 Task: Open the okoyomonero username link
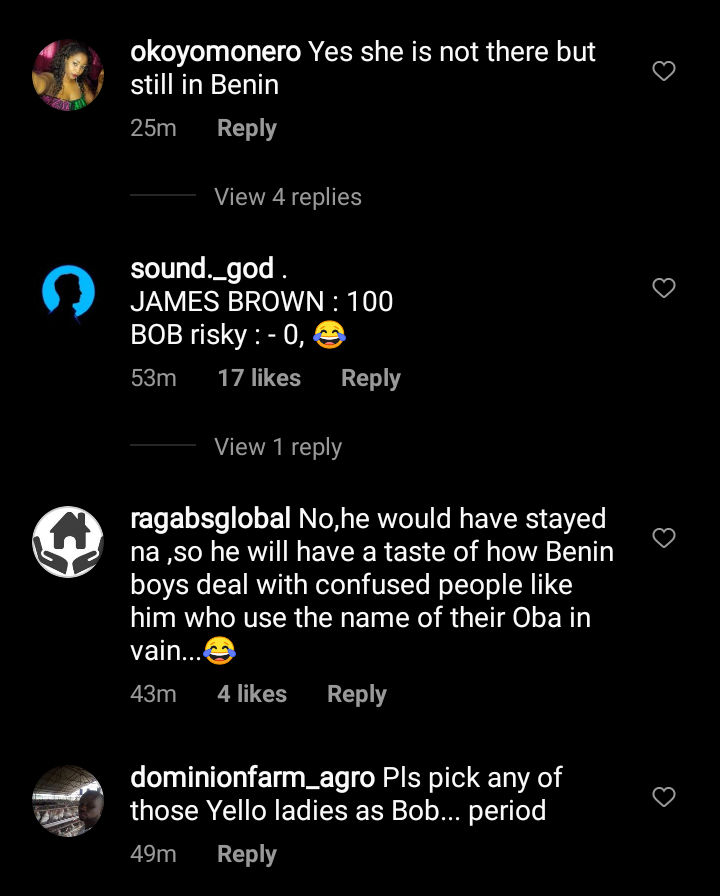point(216,53)
